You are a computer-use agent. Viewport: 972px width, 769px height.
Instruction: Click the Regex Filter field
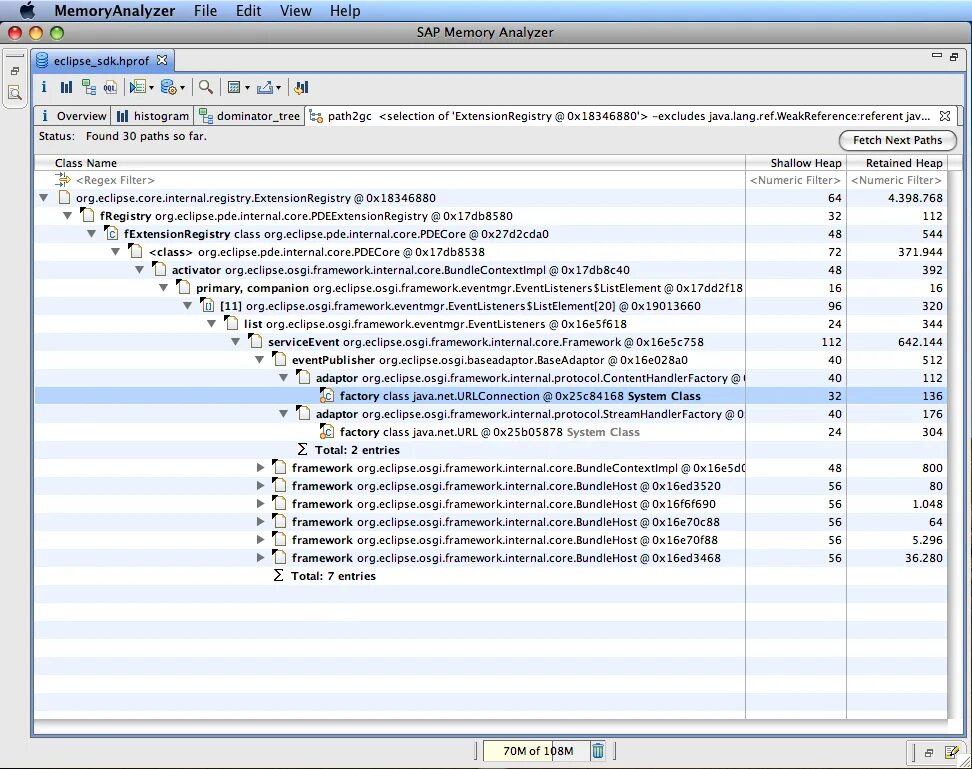point(115,180)
